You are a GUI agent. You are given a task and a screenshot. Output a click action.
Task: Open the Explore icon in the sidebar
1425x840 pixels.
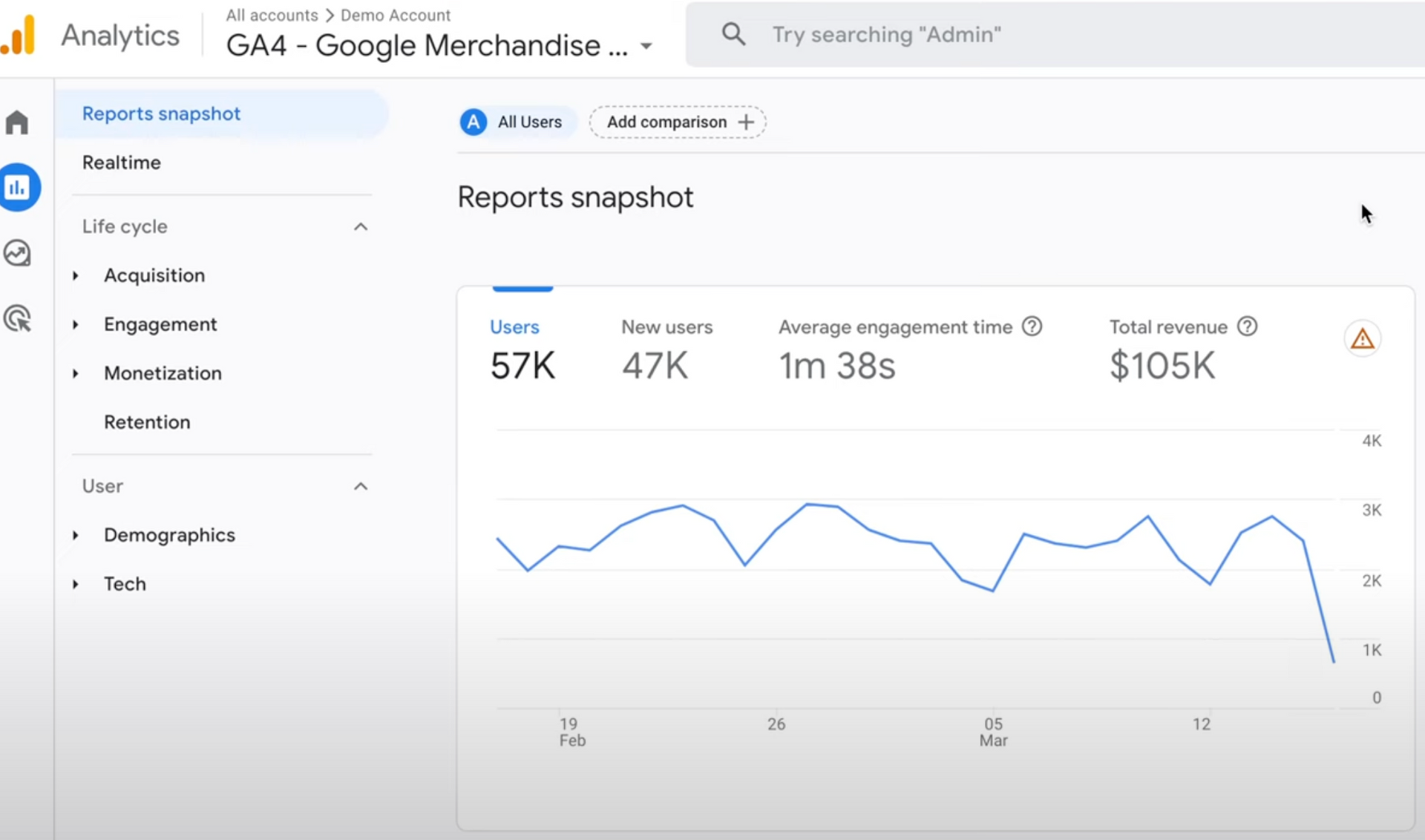pyautogui.click(x=17, y=253)
